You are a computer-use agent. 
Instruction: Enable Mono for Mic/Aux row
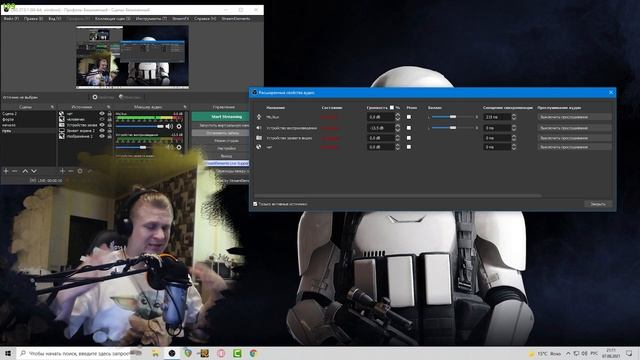pyautogui.click(x=409, y=117)
